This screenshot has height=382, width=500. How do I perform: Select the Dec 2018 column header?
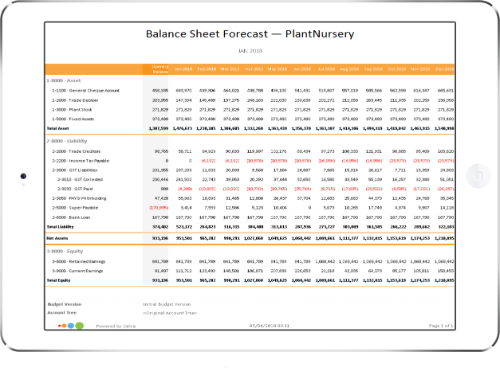pos(444,69)
